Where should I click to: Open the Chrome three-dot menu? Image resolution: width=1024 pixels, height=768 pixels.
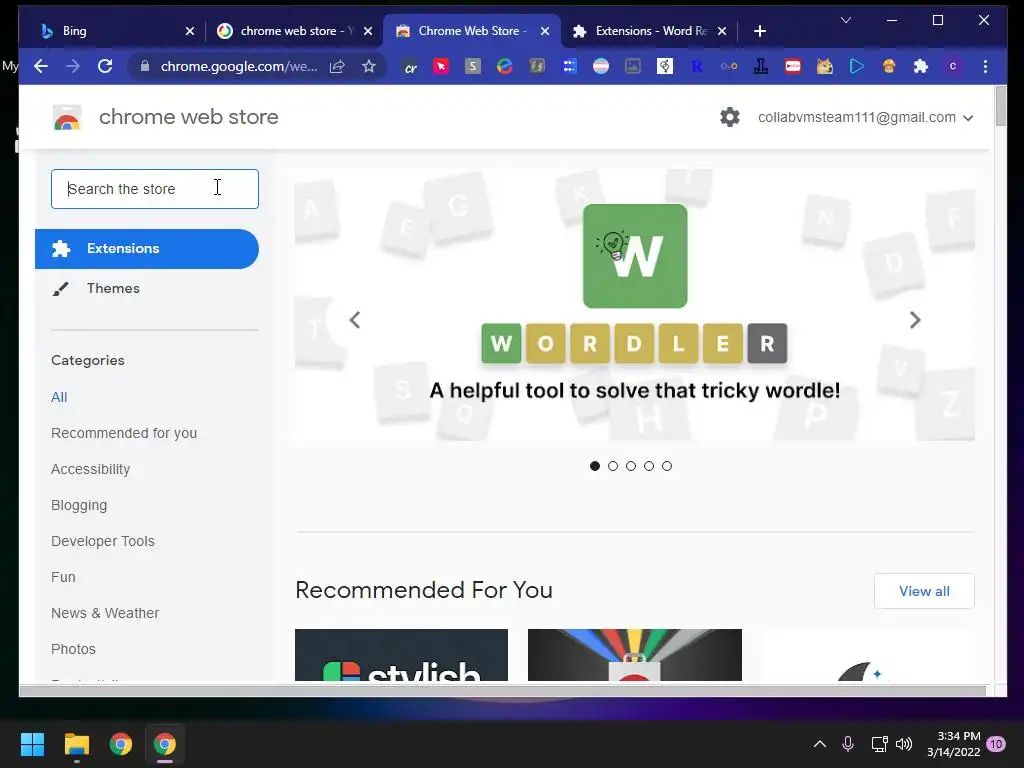985,66
